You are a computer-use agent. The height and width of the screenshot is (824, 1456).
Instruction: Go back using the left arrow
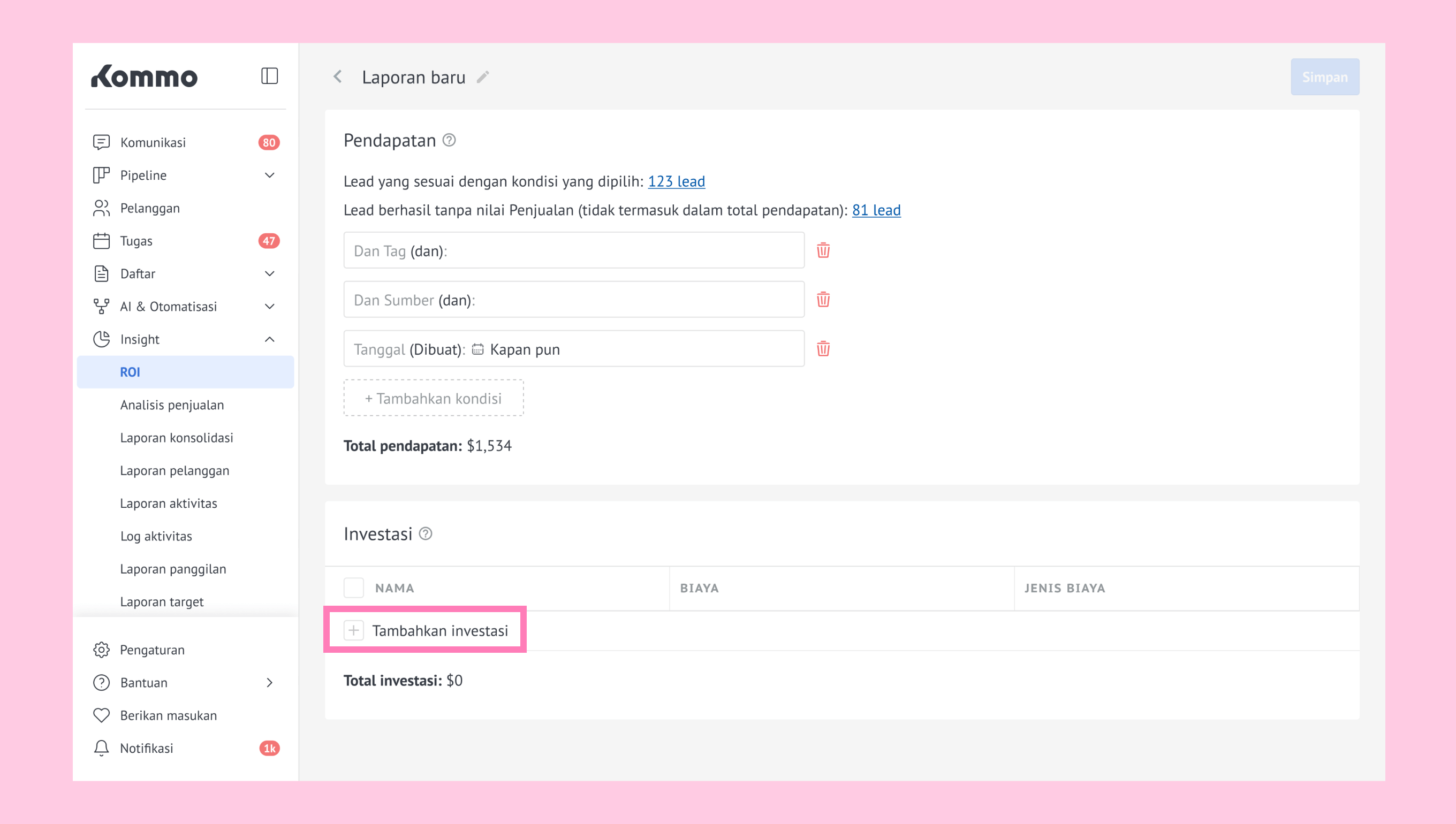(x=338, y=77)
